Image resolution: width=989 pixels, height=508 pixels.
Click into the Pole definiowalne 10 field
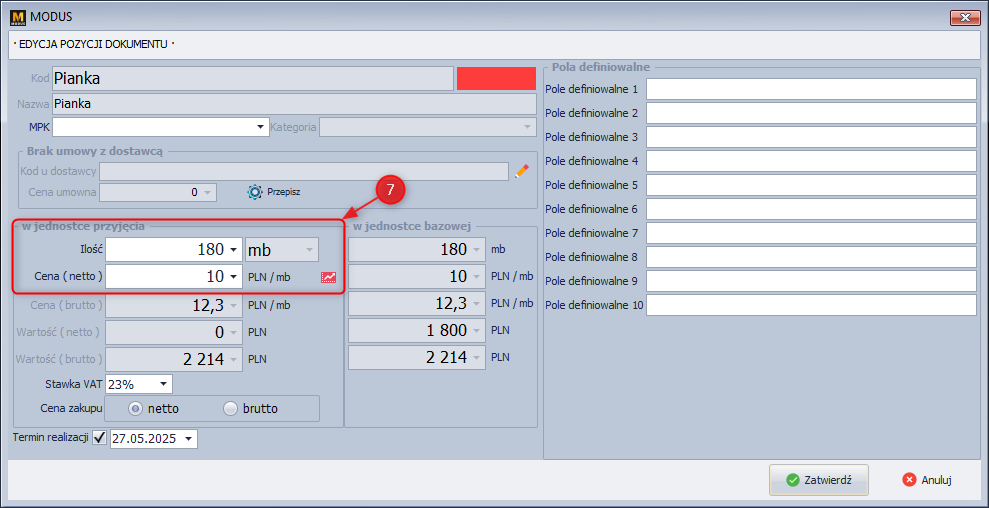pos(810,305)
